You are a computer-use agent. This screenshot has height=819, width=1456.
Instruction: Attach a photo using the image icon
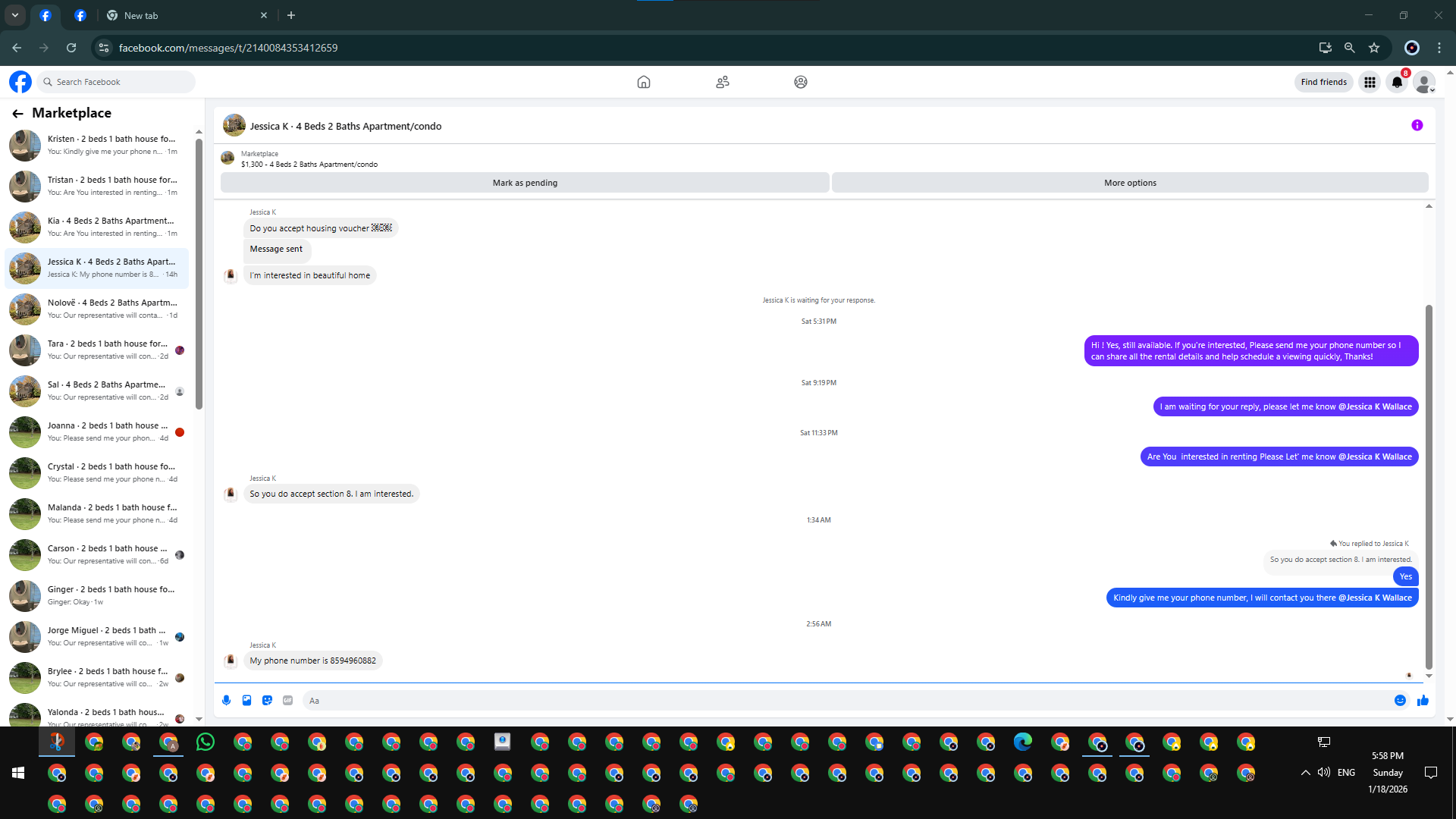click(x=246, y=701)
